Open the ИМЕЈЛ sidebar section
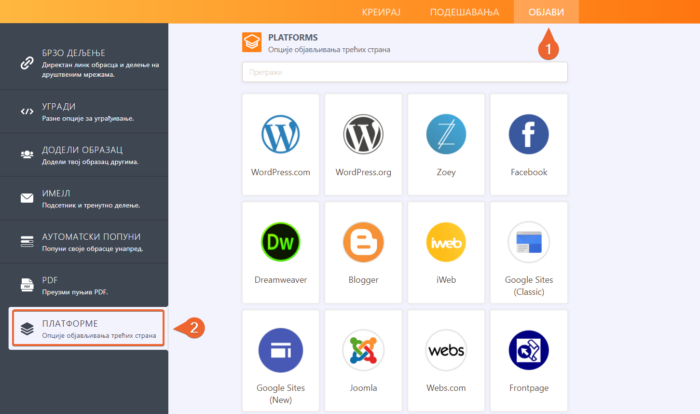 pos(84,198)
